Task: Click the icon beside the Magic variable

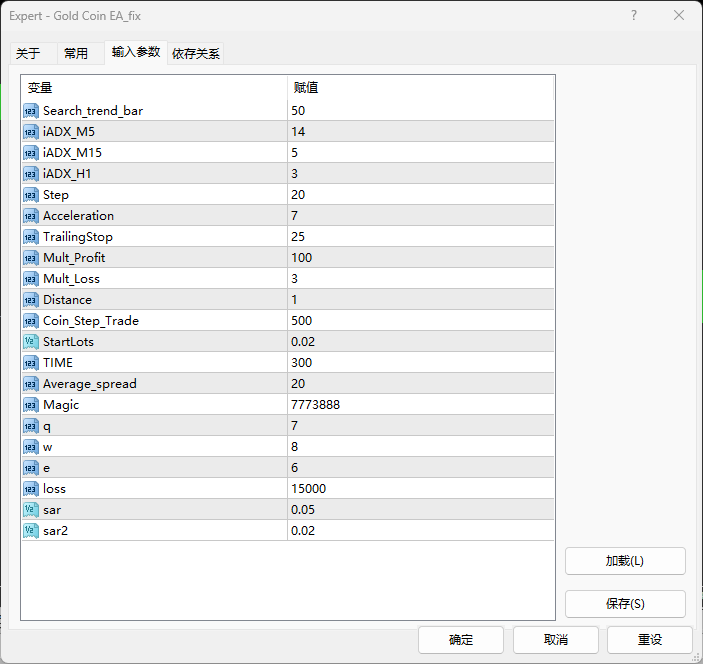Action: click(x=31, y=405)
